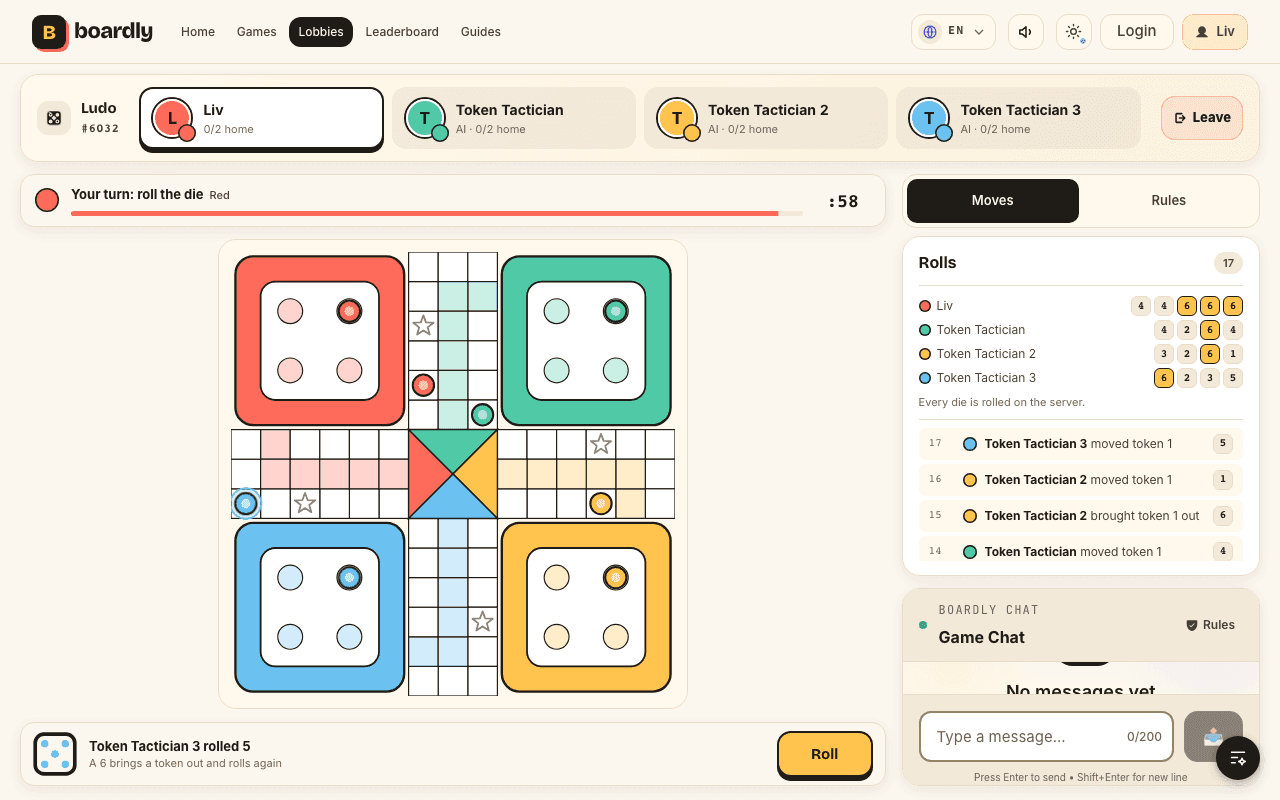The image size is (1280, 800).
Task: Click the blue highlighted token on track
Action: point(246,503)
